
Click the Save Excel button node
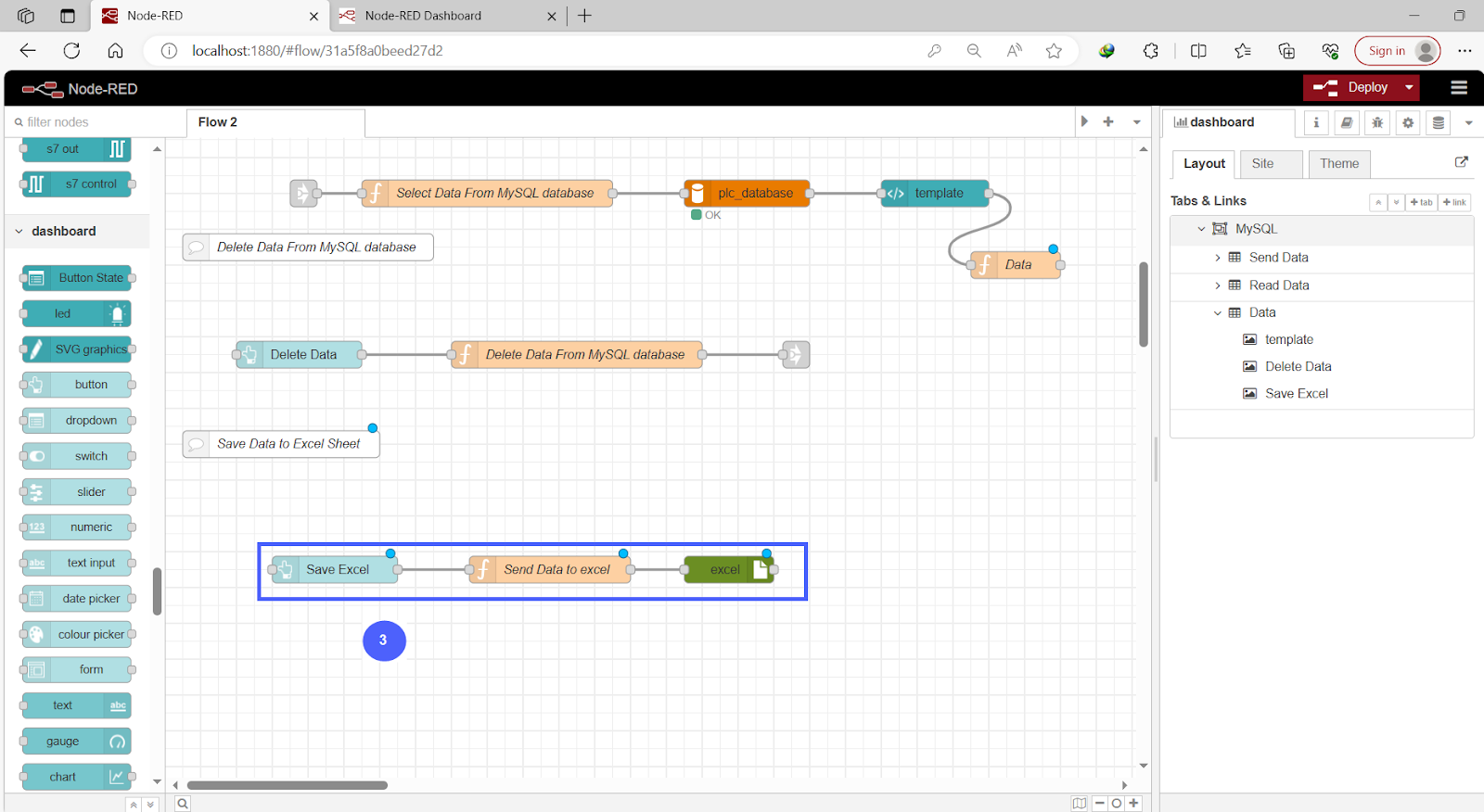[x=334, y=569]
